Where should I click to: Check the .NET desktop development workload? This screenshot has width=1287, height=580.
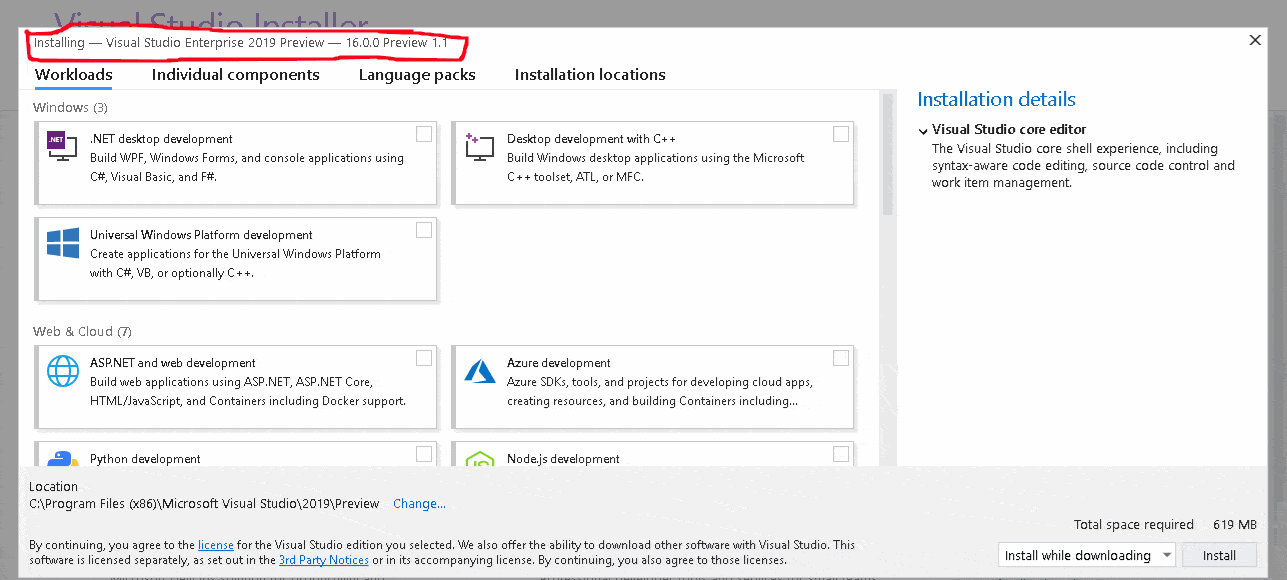[x=424, y=134]
